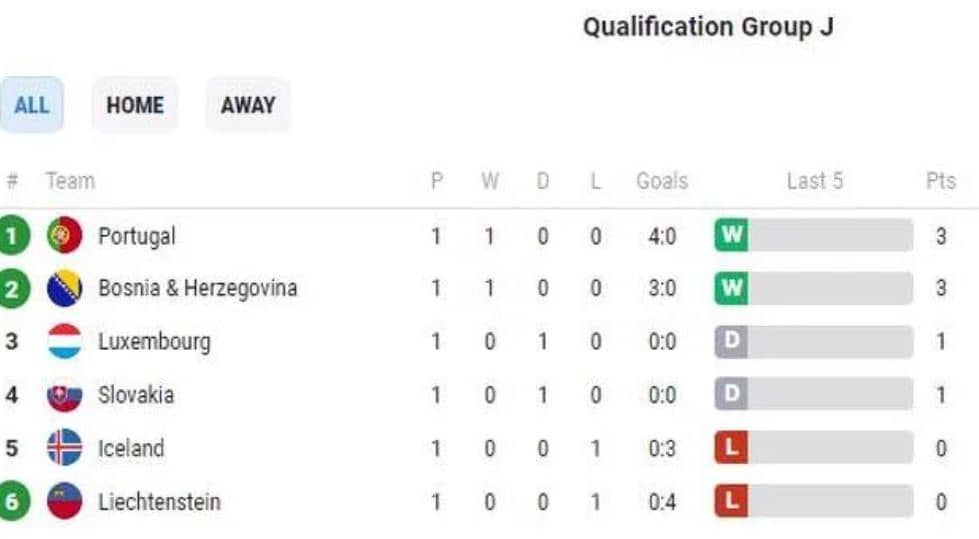This screenshot has width=979, height=539.
Task: Switch to the HOME standings tab
Action: point(135,105)
